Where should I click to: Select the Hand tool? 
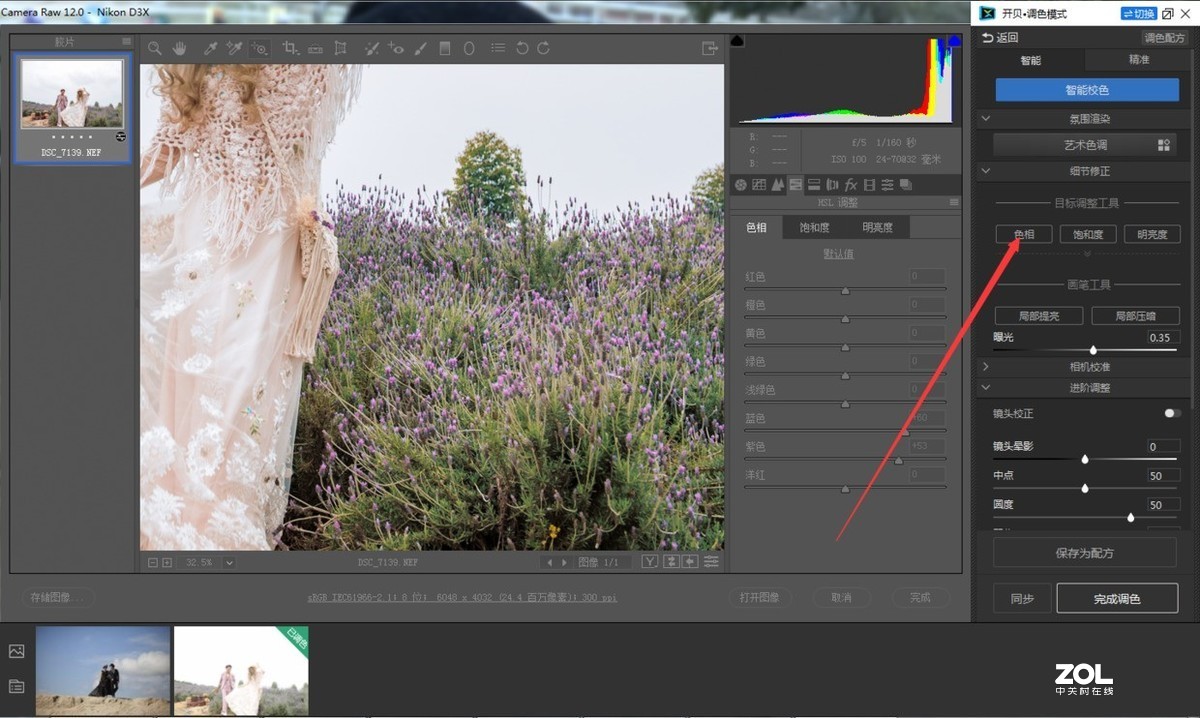click(180, 48)
